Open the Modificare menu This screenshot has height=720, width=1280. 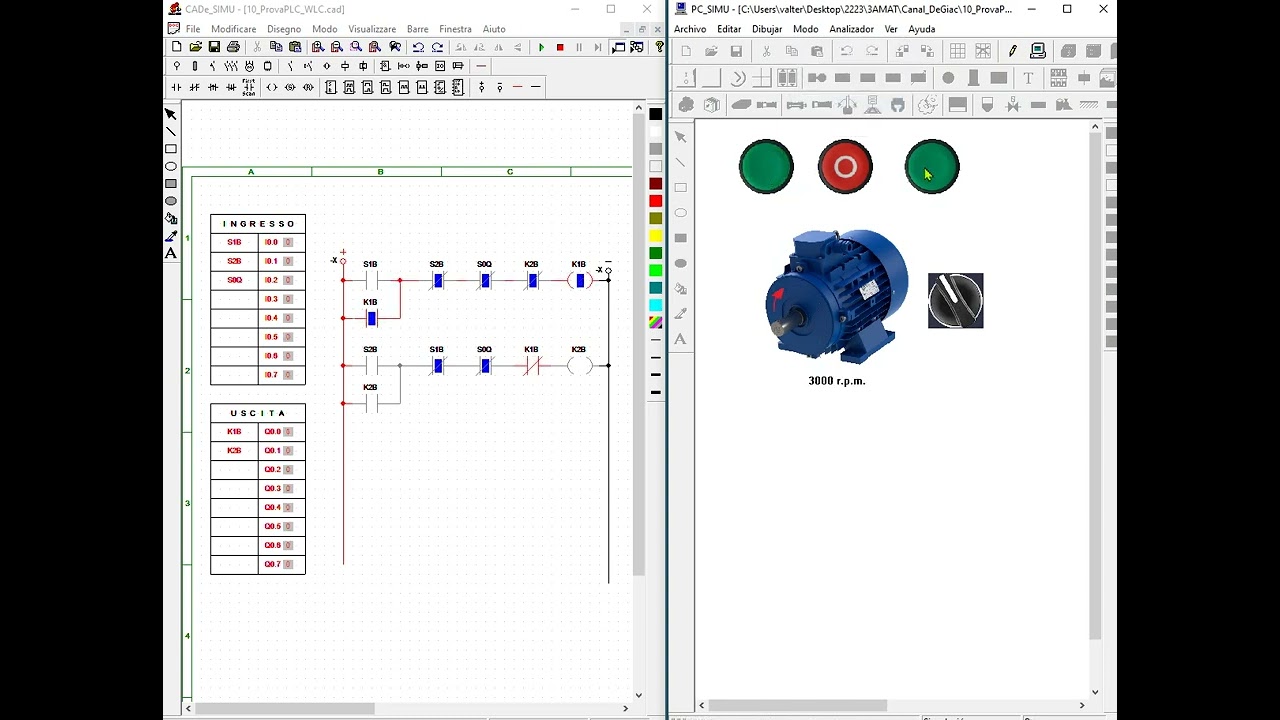233,29
